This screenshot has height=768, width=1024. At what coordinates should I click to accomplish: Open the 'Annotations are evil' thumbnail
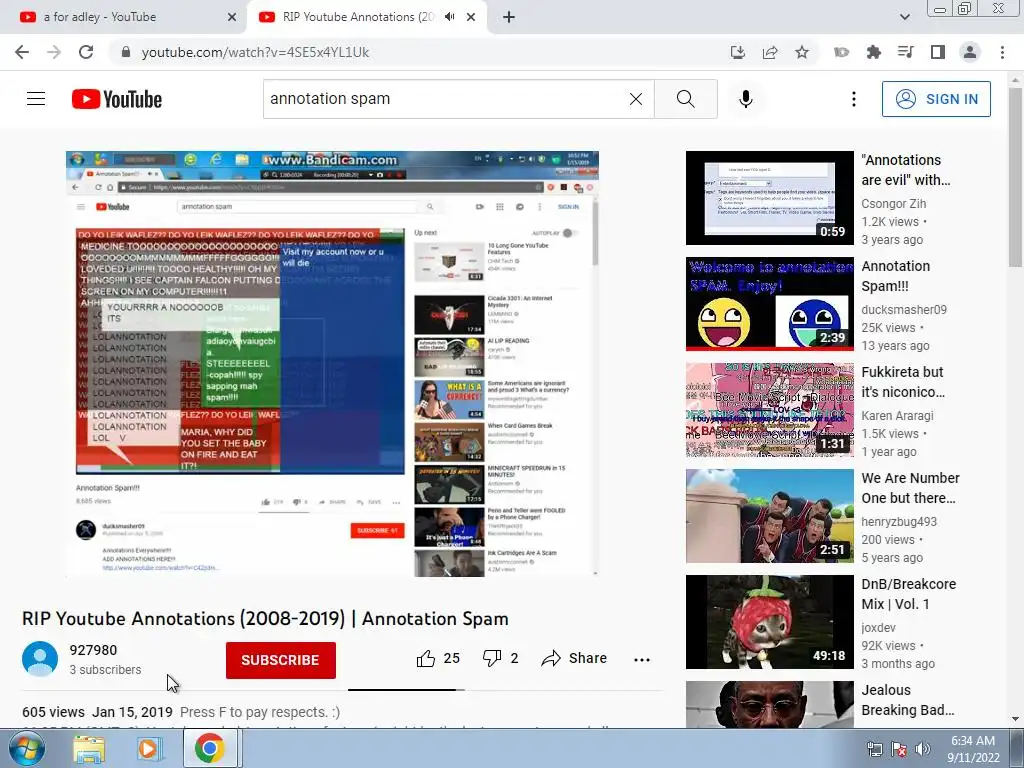[769, 198]
